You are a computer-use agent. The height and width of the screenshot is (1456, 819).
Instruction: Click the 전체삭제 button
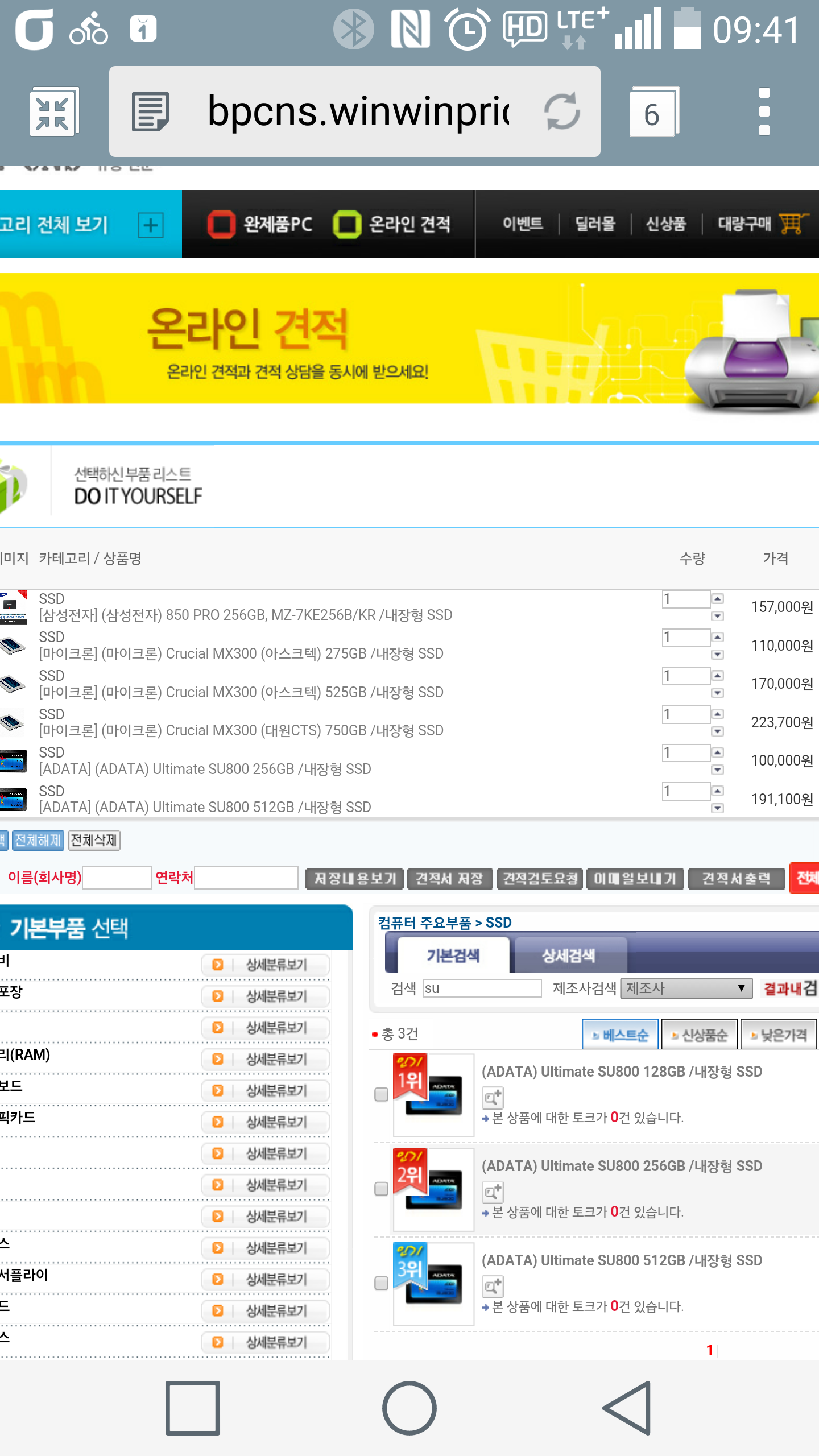(x=94, y=840)
